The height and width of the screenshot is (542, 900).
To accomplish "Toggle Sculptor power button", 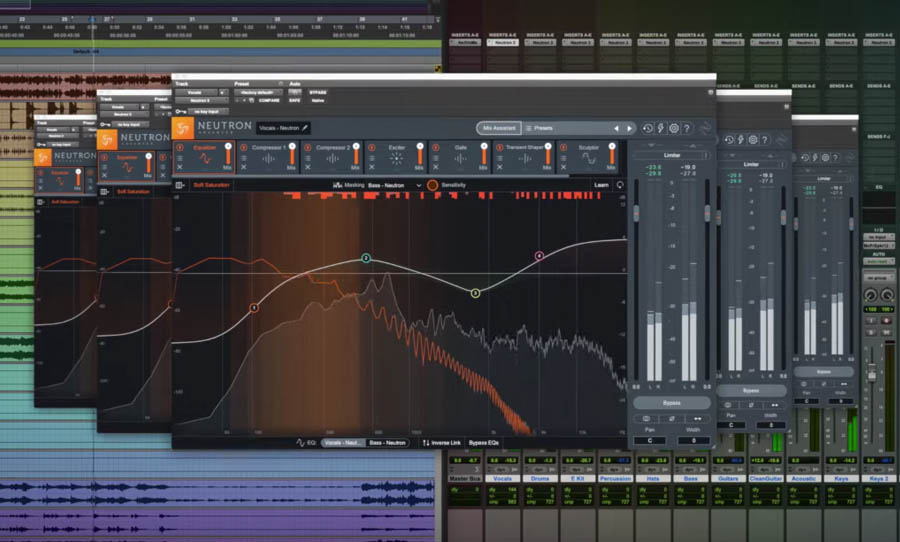I will [564, 148].
